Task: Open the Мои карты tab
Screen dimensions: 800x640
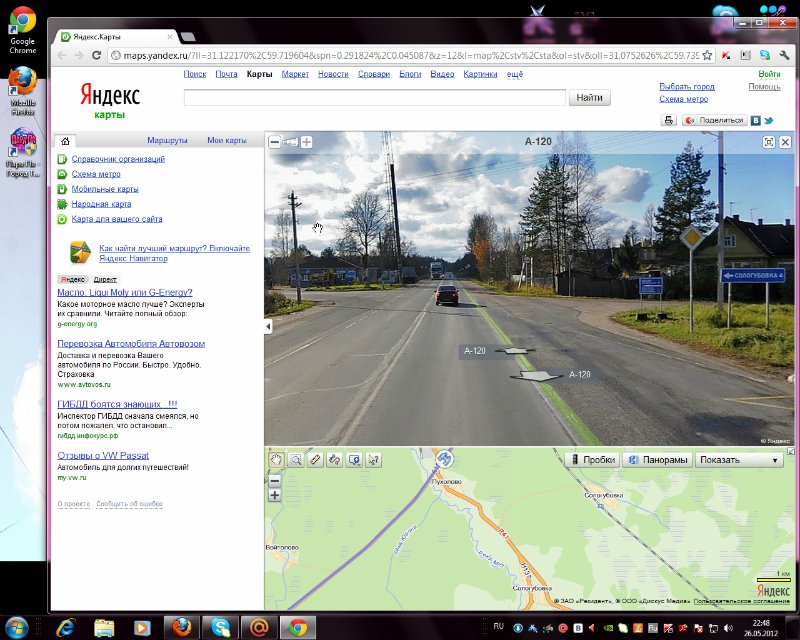Action: coord(227,140)
